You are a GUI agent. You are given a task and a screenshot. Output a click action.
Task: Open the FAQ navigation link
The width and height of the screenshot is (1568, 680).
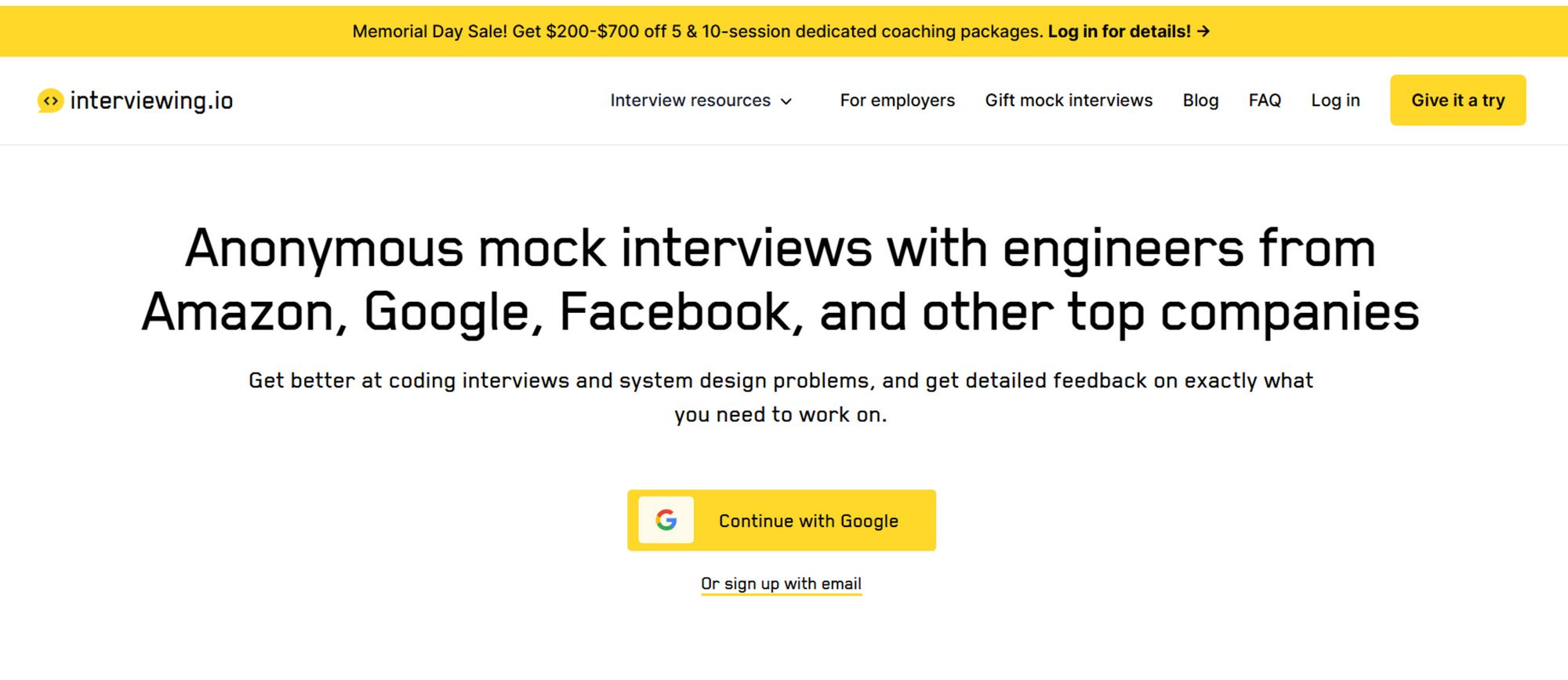click(x=1265, y=100)
